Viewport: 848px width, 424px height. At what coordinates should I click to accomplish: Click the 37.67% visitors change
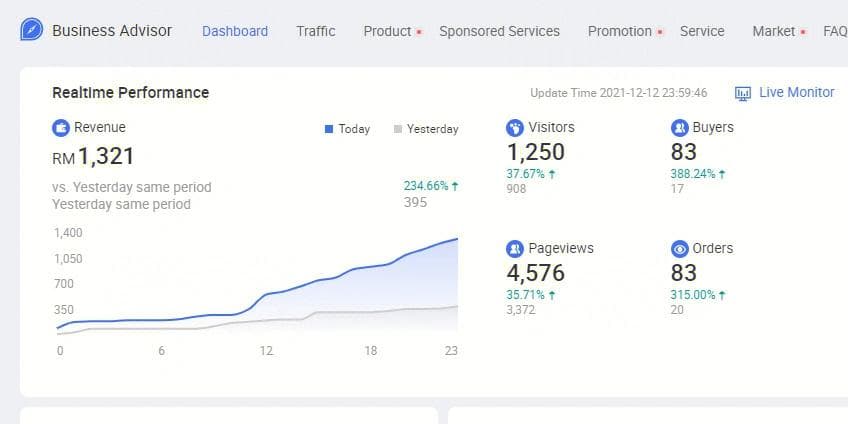[x=526, y=174]
